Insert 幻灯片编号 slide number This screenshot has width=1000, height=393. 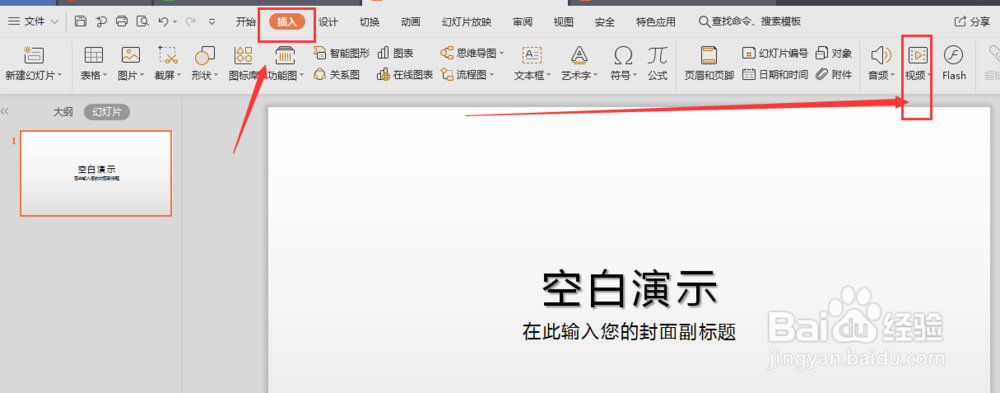coord(775,53)
